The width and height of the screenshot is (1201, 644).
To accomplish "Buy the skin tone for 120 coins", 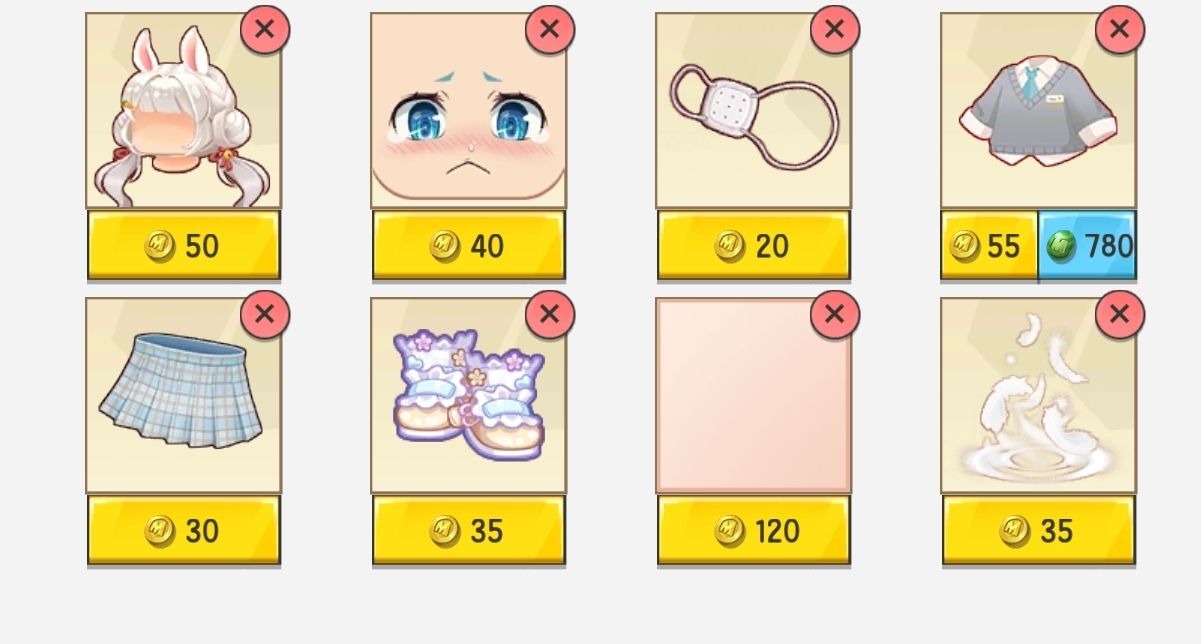I will 754,530.
